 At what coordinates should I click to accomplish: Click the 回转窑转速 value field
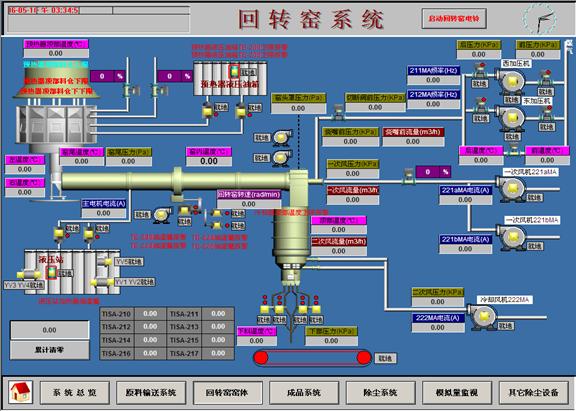pyautogui.click(x=249, y=204)
